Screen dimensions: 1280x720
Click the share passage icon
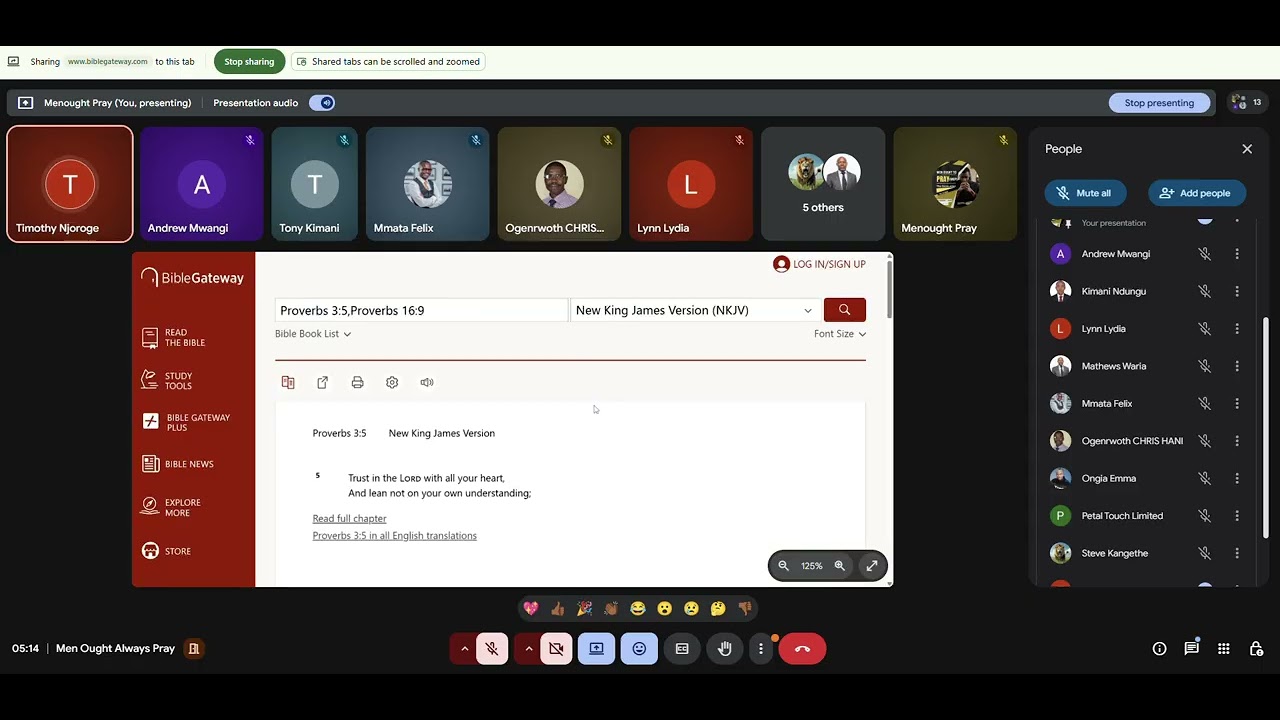tap(323, 382)
